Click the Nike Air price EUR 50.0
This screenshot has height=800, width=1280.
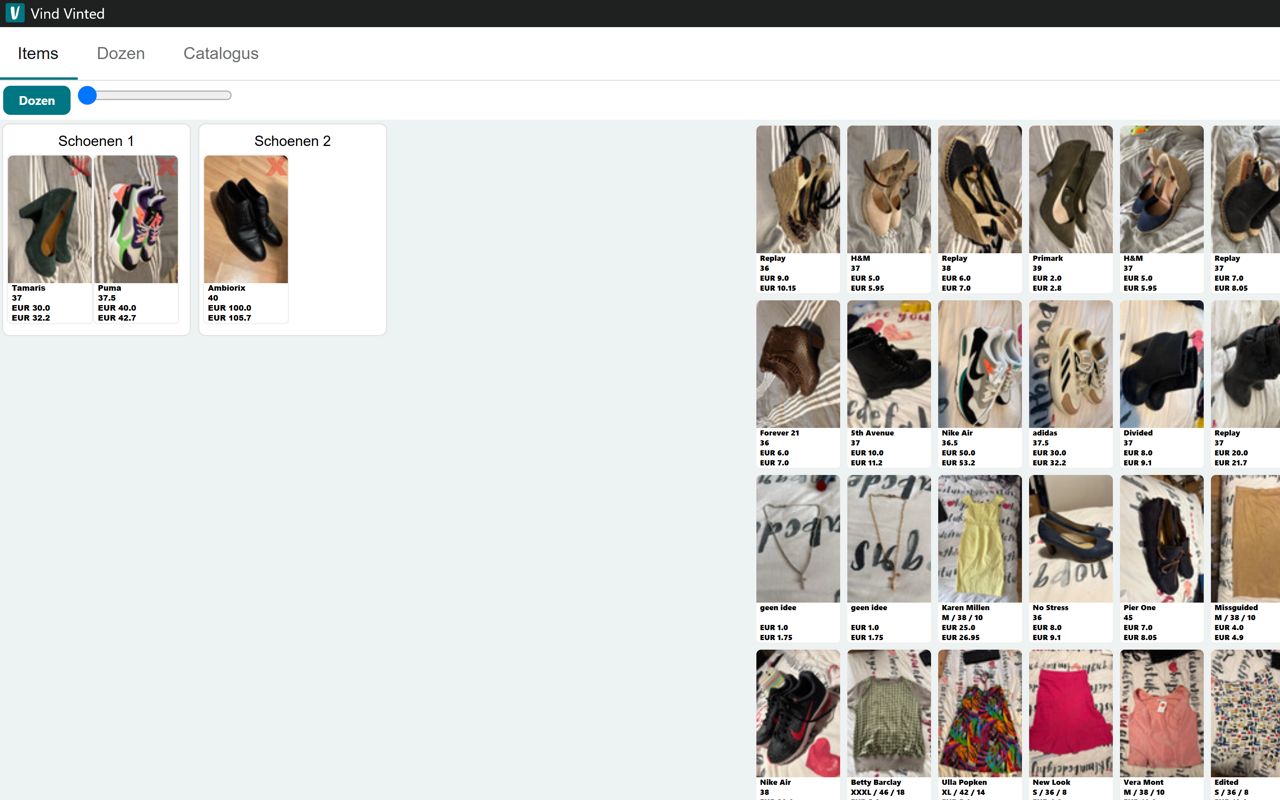click(959, 453)
